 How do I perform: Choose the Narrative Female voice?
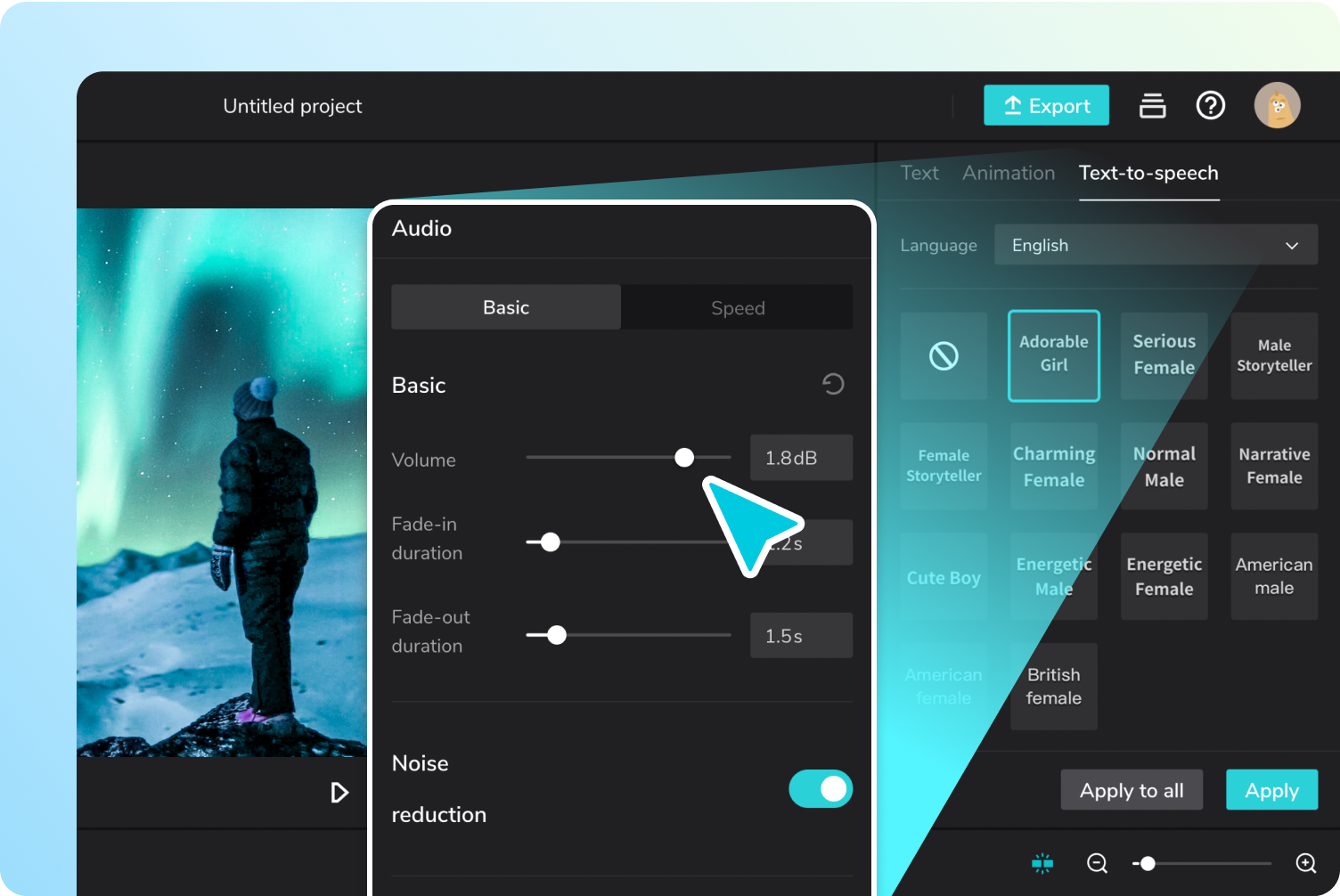click(1274, 466)
